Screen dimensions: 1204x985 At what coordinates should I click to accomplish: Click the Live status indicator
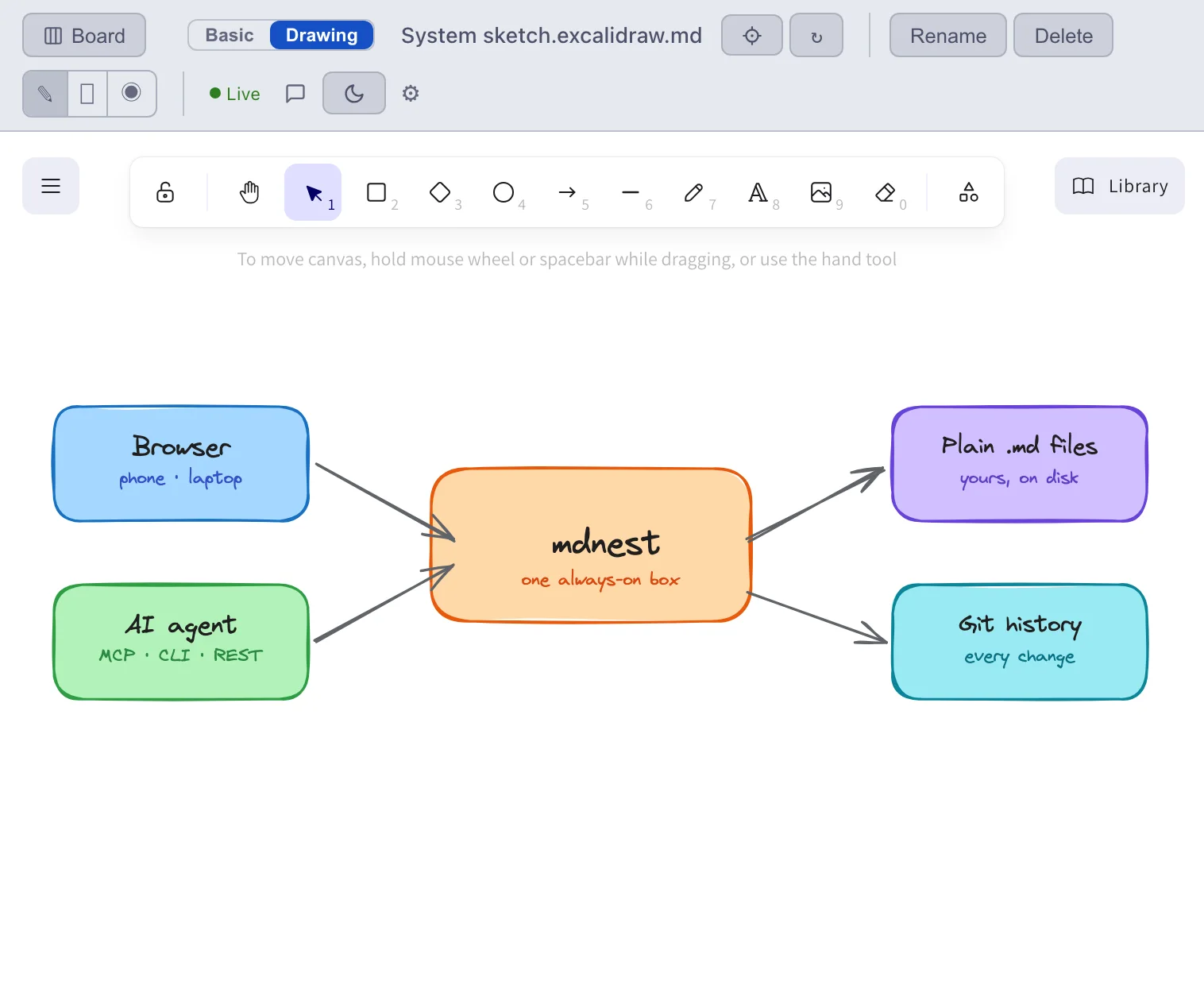[235, 94]
